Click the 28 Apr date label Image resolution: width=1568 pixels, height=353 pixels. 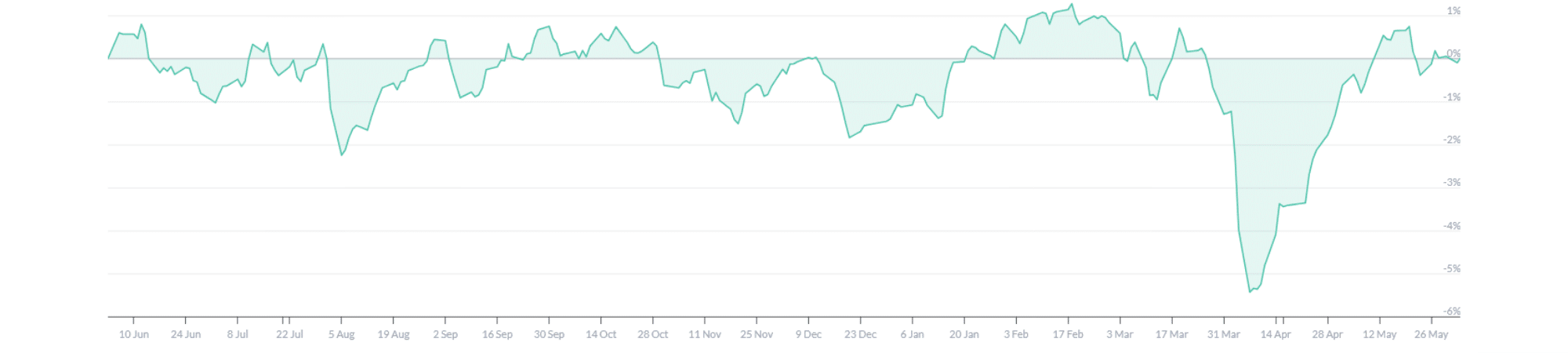1328,334
